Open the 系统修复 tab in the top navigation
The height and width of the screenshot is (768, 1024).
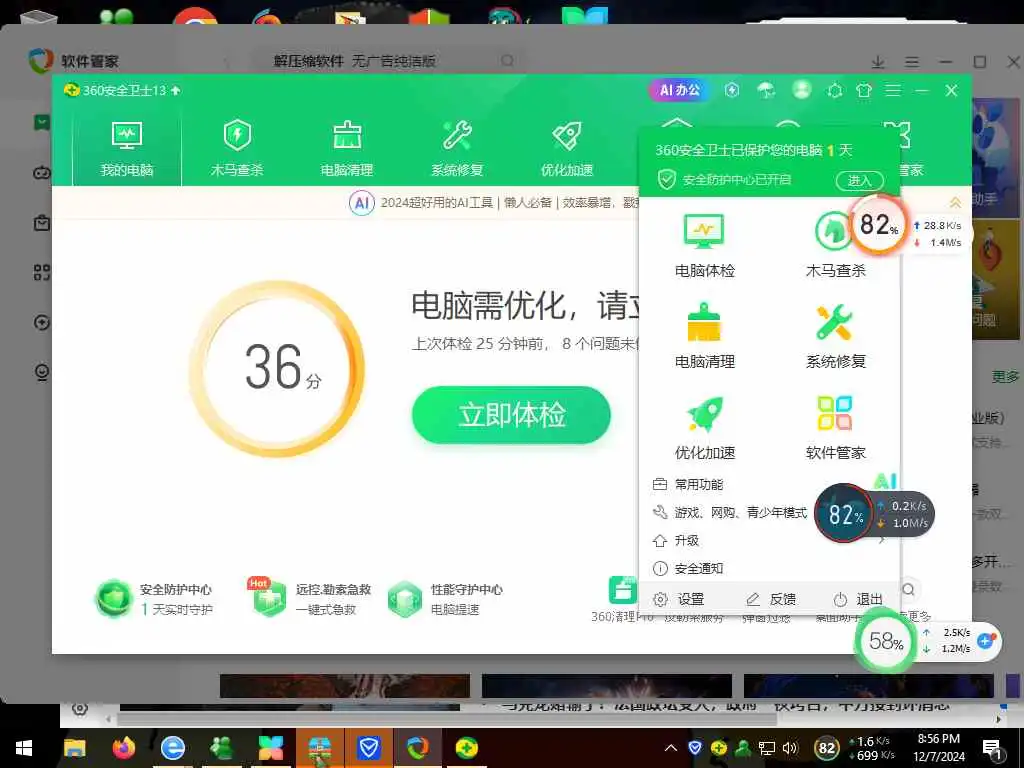click(456, 150)
